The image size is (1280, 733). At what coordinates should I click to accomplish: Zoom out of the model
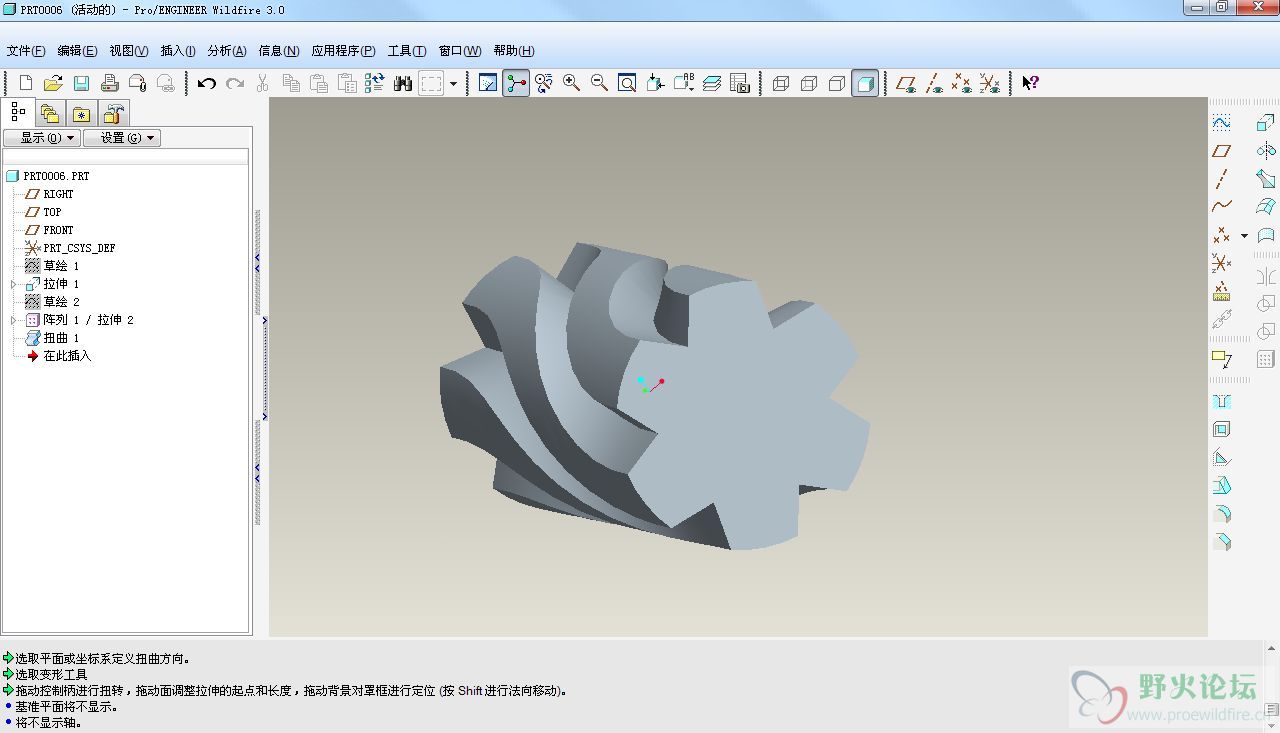pos(599,83)
